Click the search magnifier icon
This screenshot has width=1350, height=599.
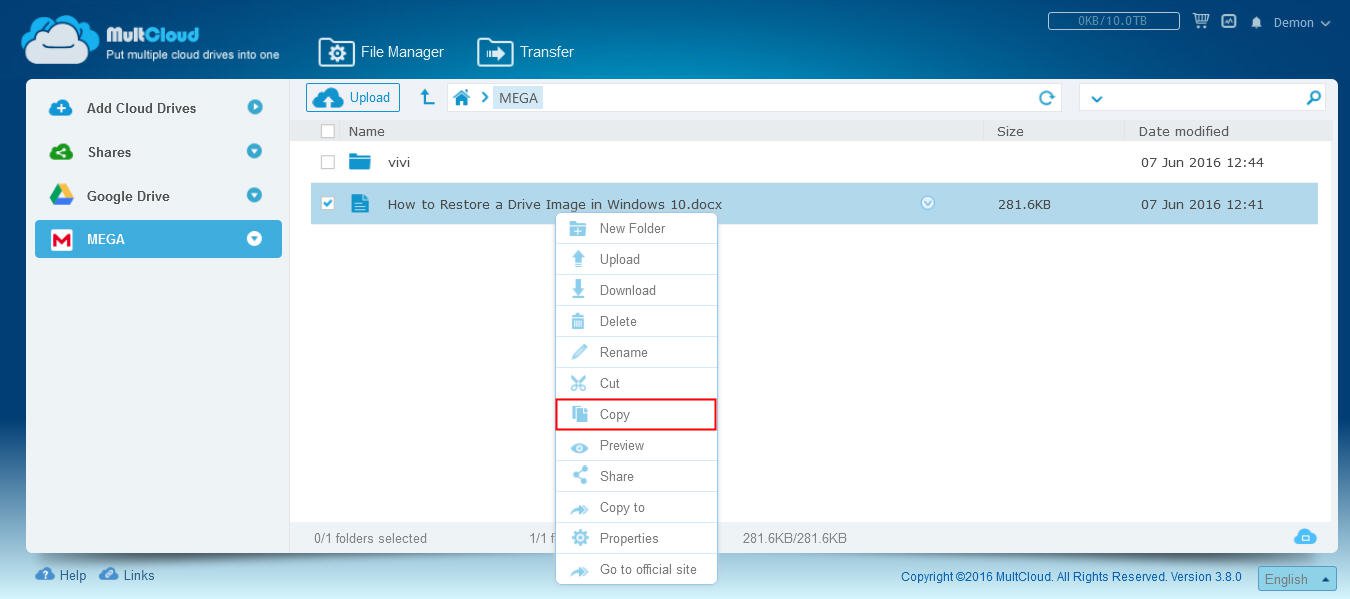click(x=1314, y=97)
